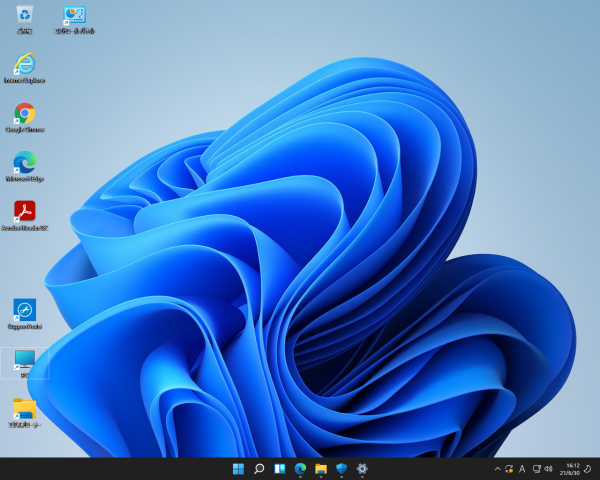Open network status tray icon

coord(537,469)
